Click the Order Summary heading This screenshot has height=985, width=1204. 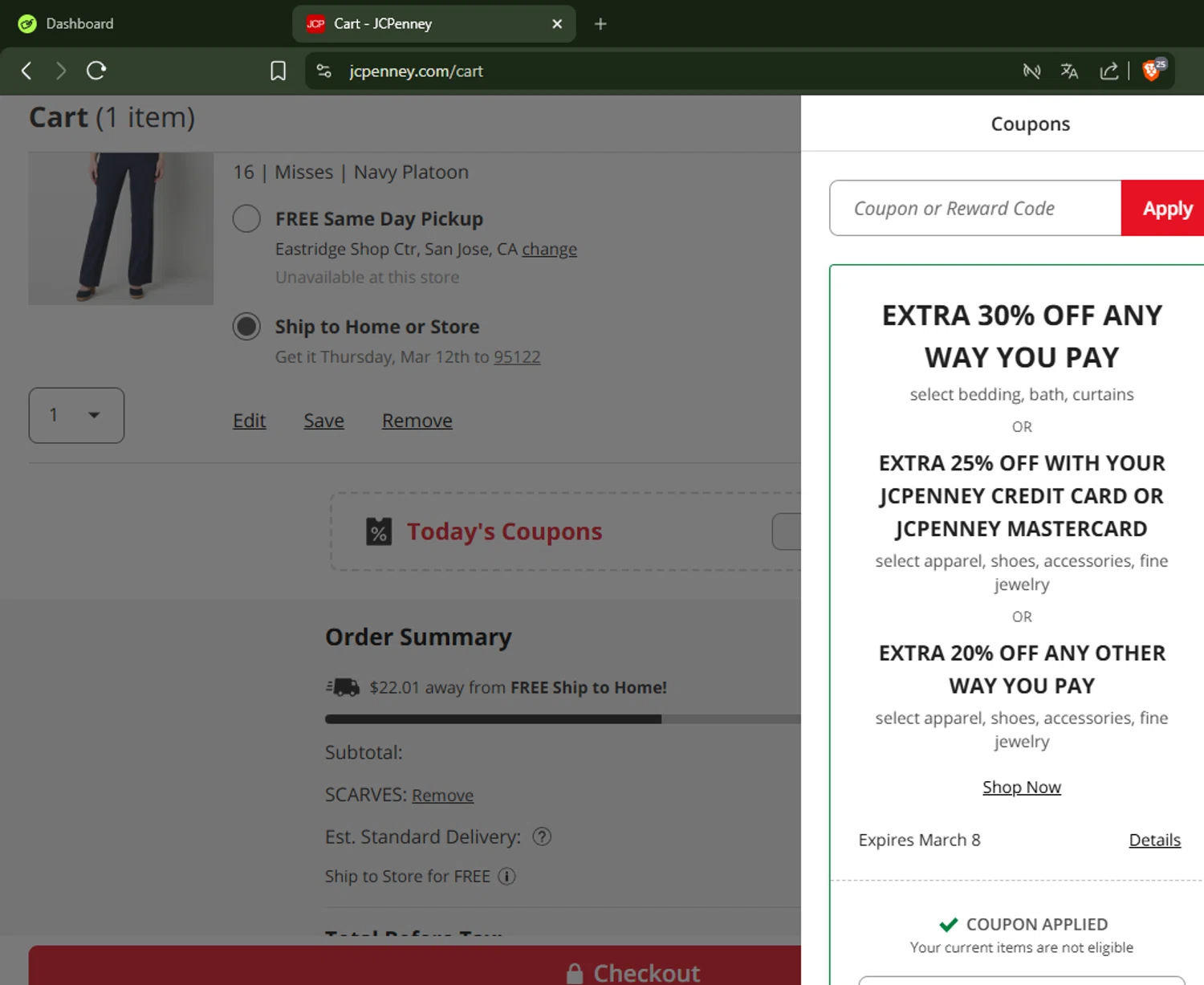[x=418, y=637]
